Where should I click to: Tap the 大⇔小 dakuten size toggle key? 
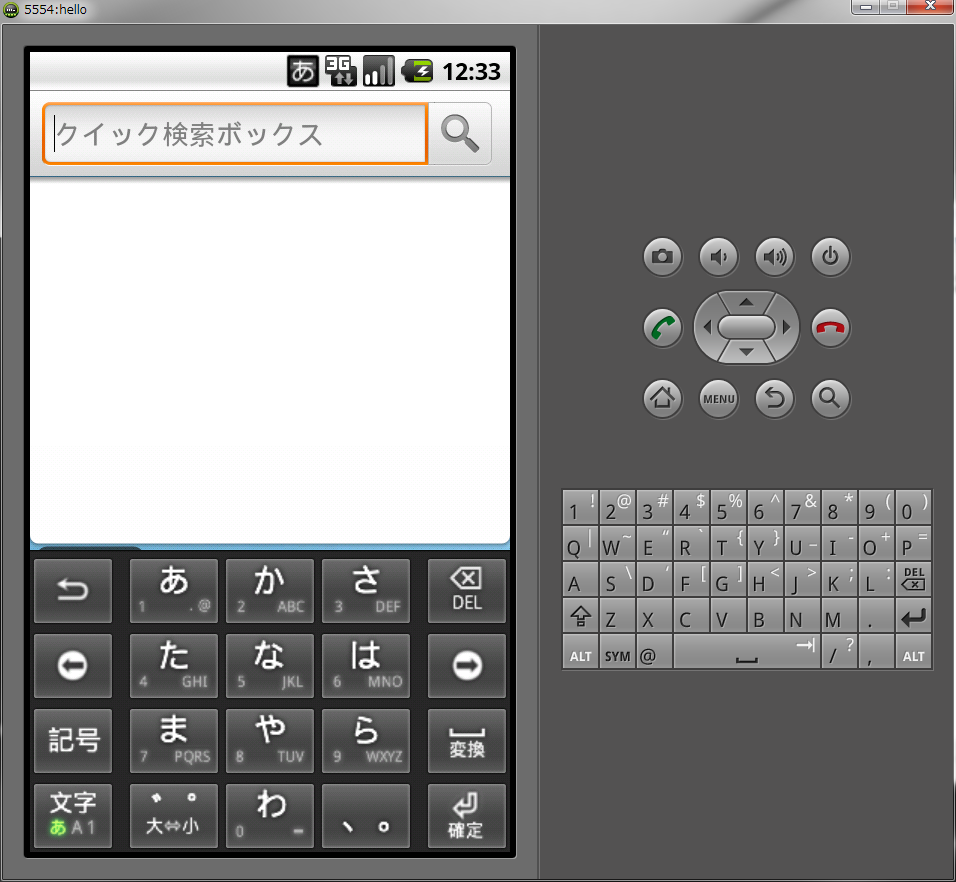[174, 816]
